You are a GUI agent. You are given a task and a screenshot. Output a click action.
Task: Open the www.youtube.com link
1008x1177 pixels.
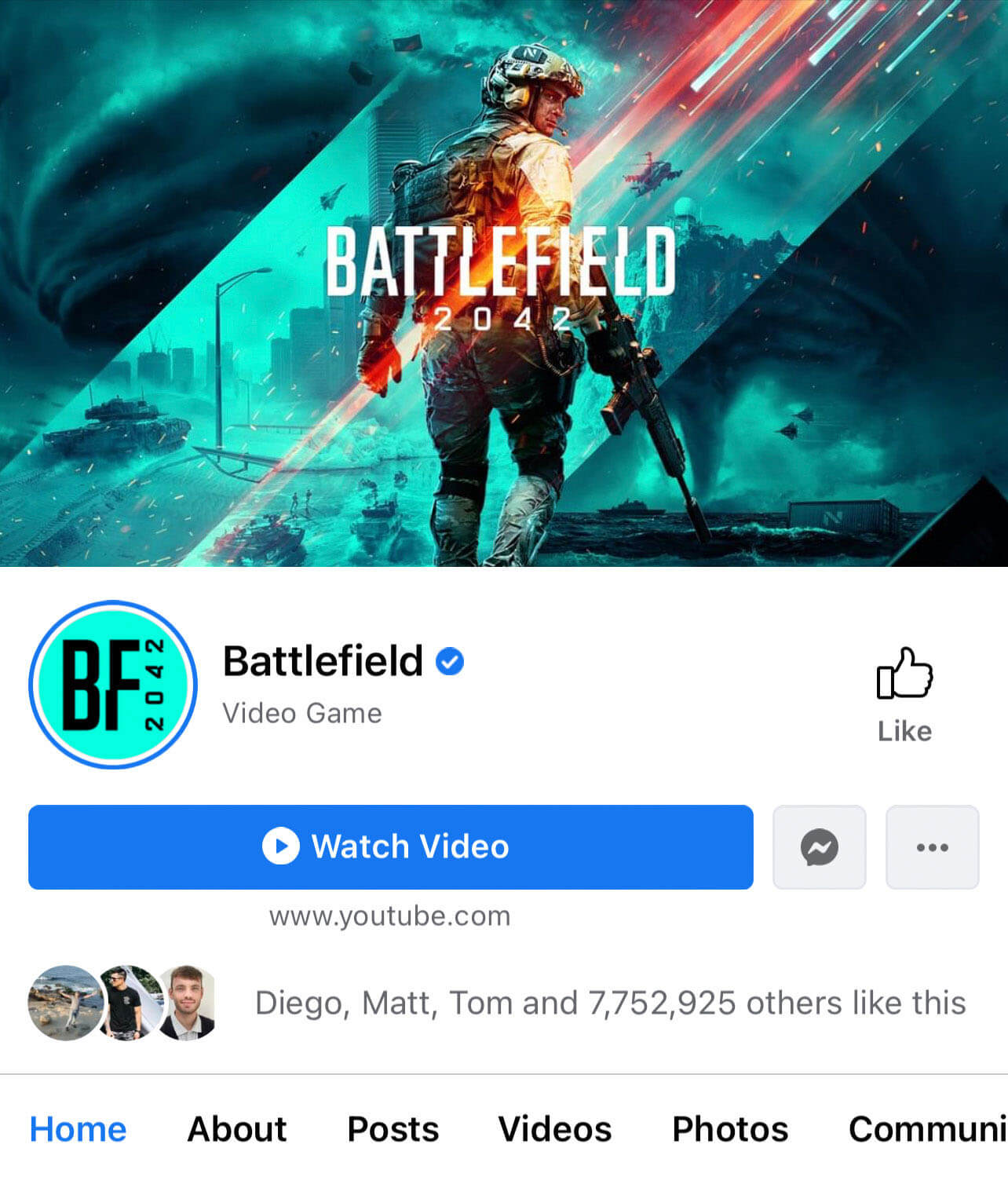390,916
